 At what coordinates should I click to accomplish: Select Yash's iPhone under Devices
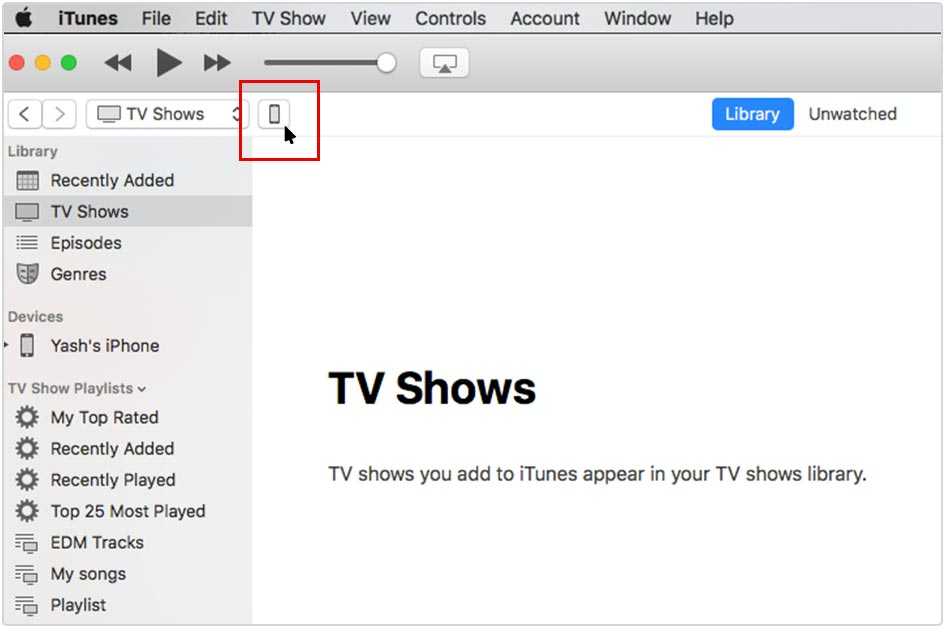128,346
